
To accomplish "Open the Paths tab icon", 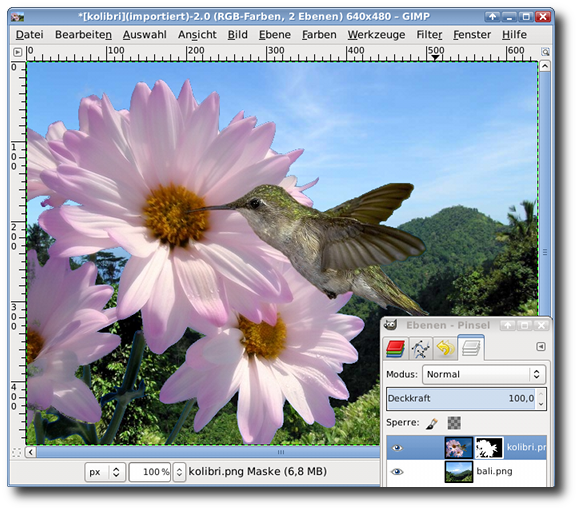I will [x=421, y=348].
